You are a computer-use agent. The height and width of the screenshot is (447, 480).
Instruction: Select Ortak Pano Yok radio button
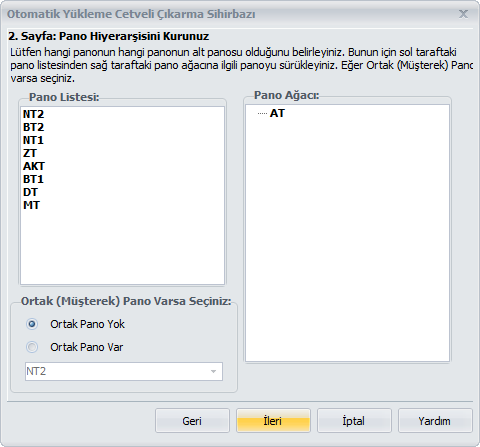click(32, 324)
